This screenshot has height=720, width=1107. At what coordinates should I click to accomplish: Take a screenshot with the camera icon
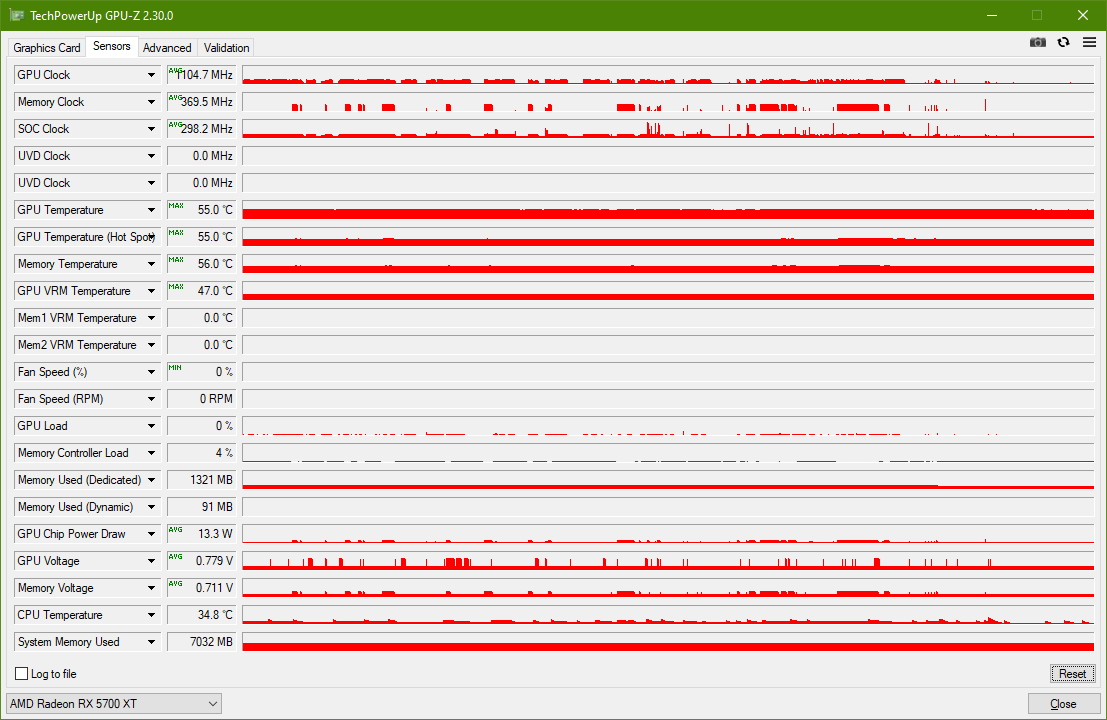point(1037,42)
